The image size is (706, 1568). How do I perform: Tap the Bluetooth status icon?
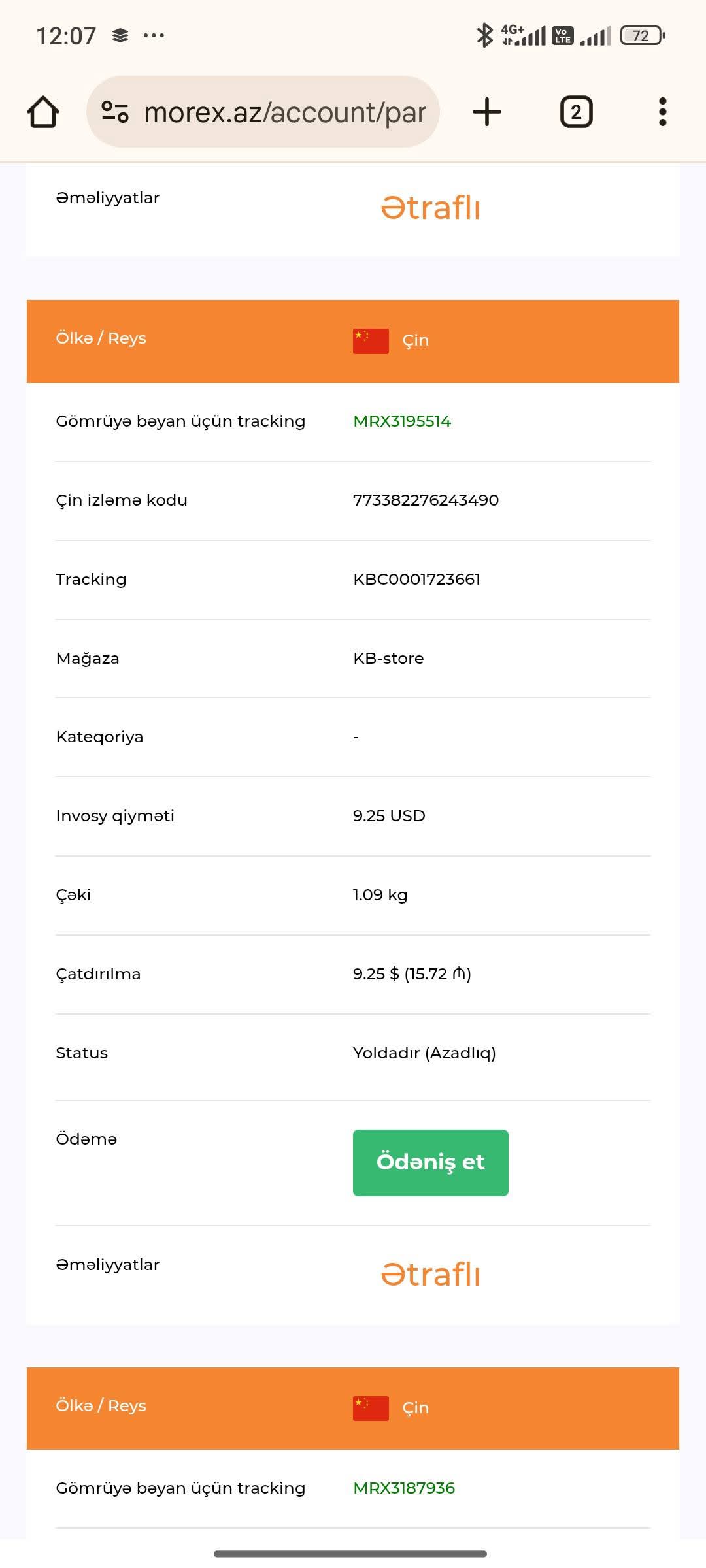484,35
